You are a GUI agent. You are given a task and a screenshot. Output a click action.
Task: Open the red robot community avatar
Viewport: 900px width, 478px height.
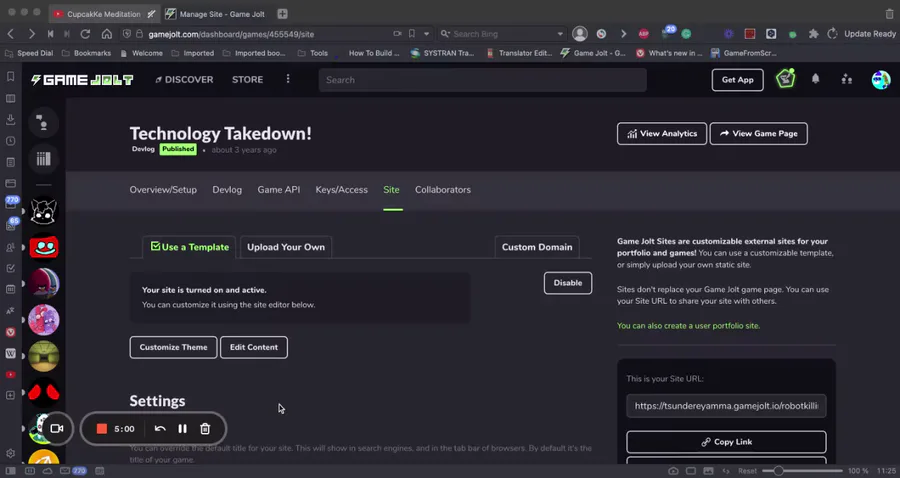coord(44,248)
